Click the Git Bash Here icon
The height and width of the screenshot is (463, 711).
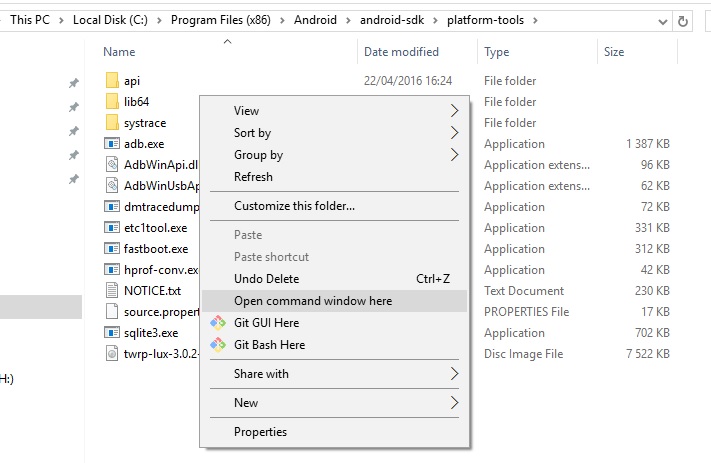point(218,345)
